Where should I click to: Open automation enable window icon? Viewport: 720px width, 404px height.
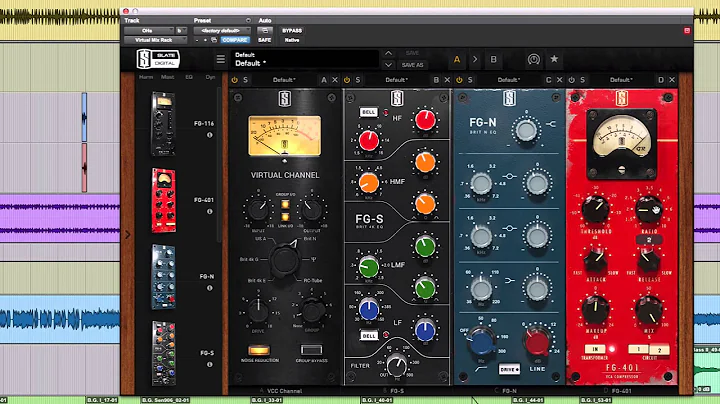click(x=264, y=31)
